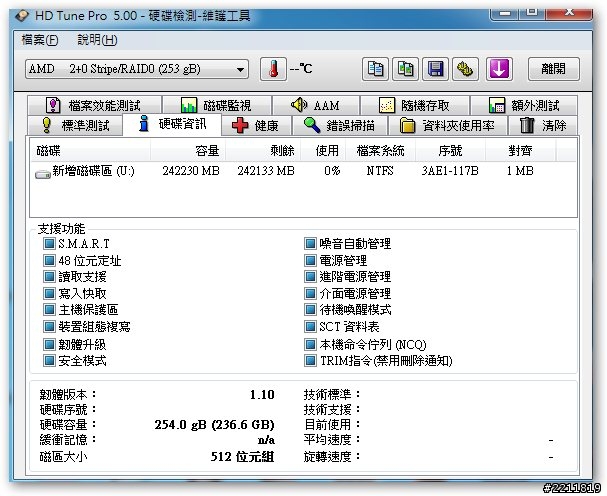The width and height of the screenshot is (607, 496).
Task: Click the 剩餘 column header
Action: point(263,150)
